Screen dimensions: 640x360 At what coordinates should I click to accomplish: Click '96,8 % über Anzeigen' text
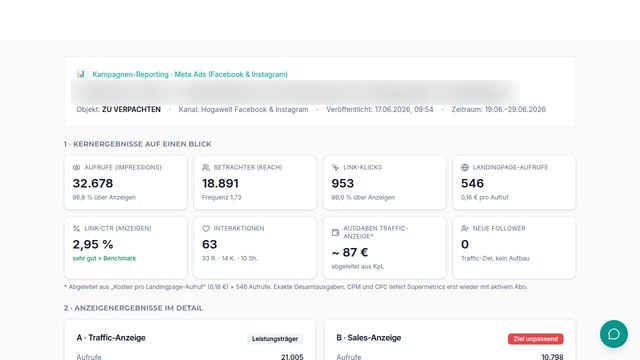[x=104, y=197]
